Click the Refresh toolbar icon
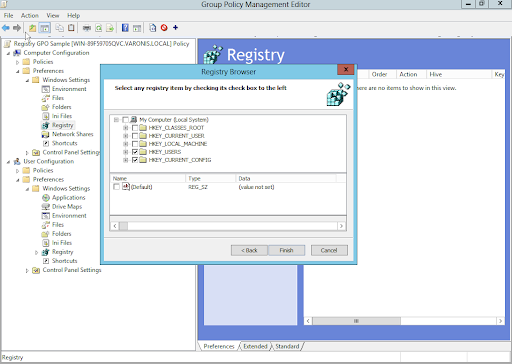This screenshot has width=512, height=364. point(99,28)
